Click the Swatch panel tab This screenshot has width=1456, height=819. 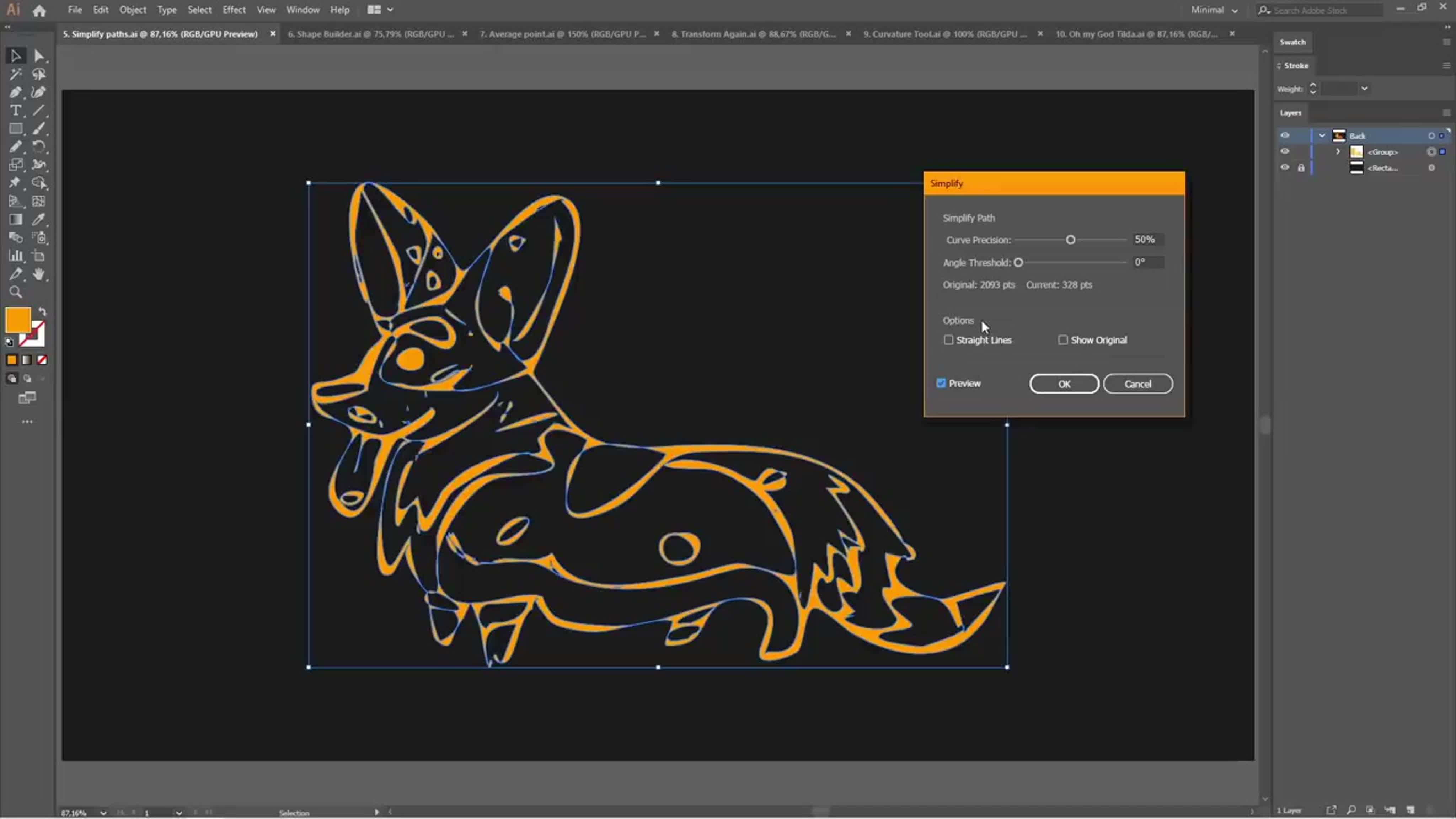(1292, 42)
